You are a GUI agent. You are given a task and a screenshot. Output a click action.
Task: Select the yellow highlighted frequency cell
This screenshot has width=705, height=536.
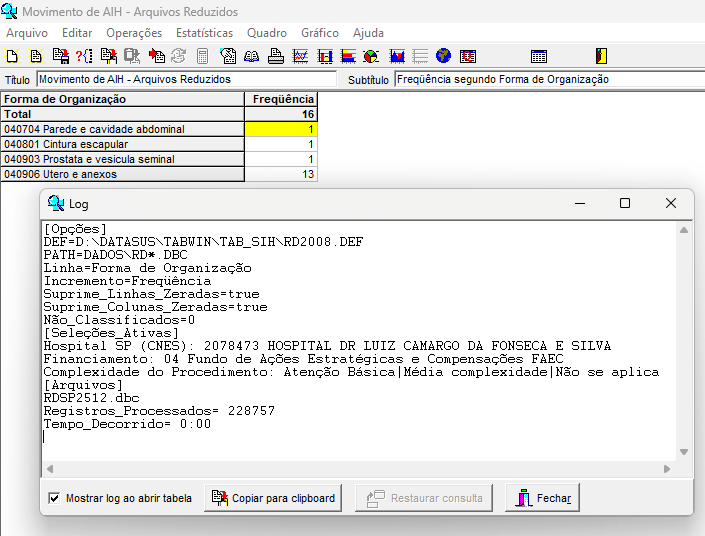(281, 130)
